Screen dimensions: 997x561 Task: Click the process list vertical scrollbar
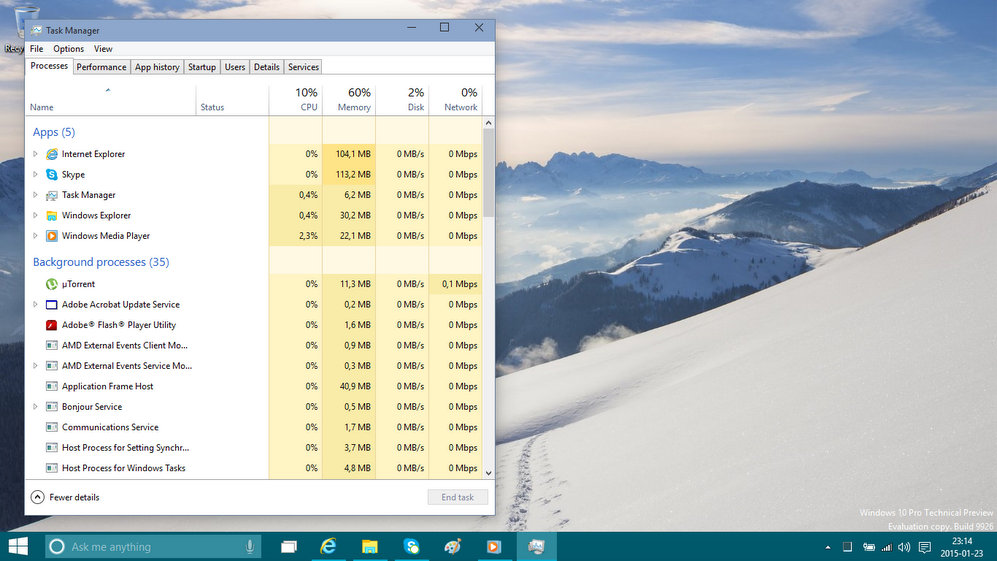488,300
